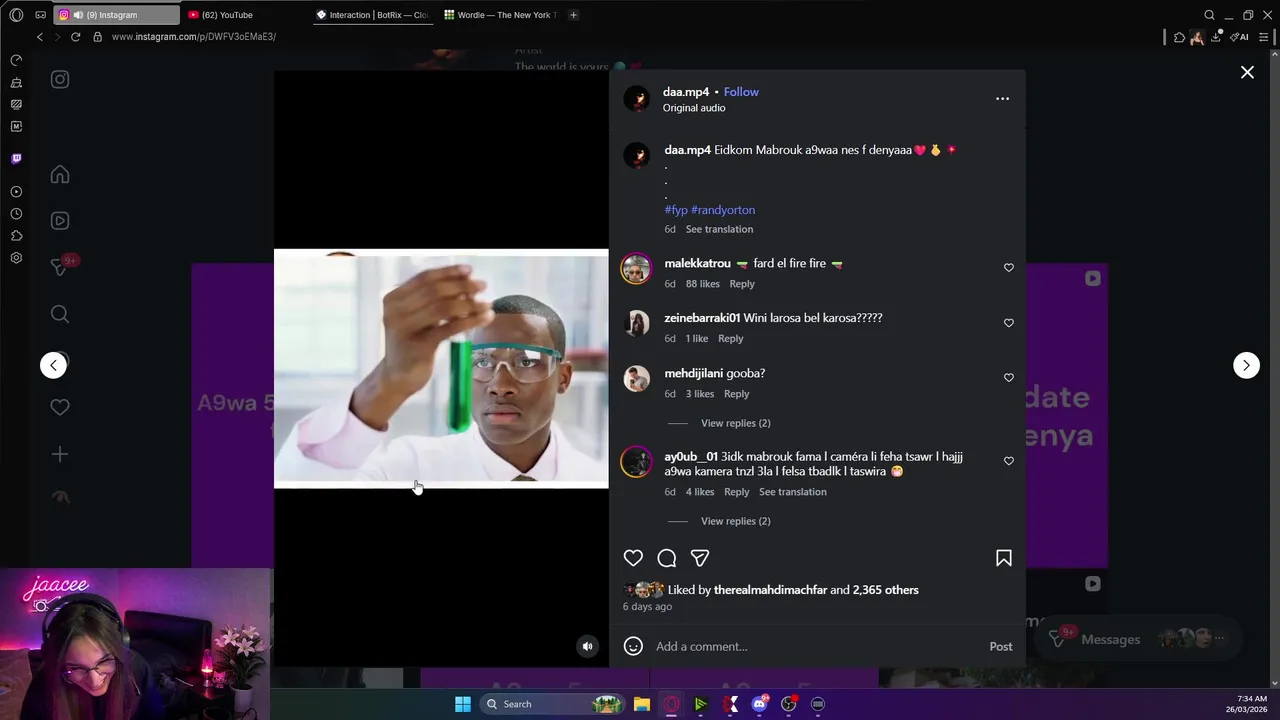Open browser downloads icon
The width and height of the screenshot is (1280, 720).
1217,37
